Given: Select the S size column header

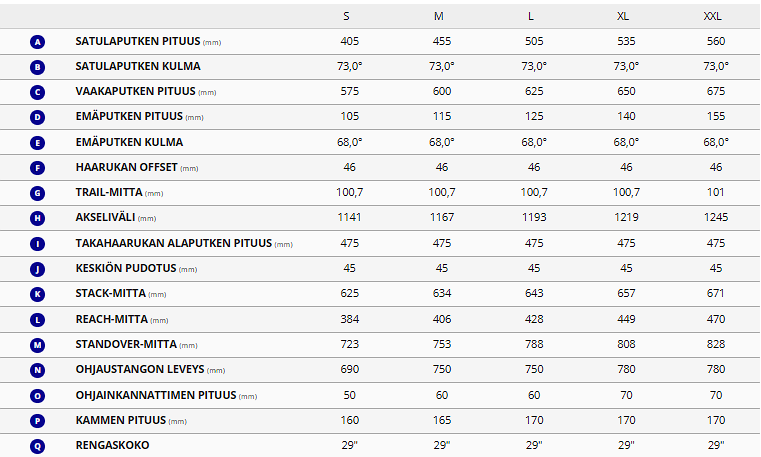Looking at the screenshot, I should [347, 16].
